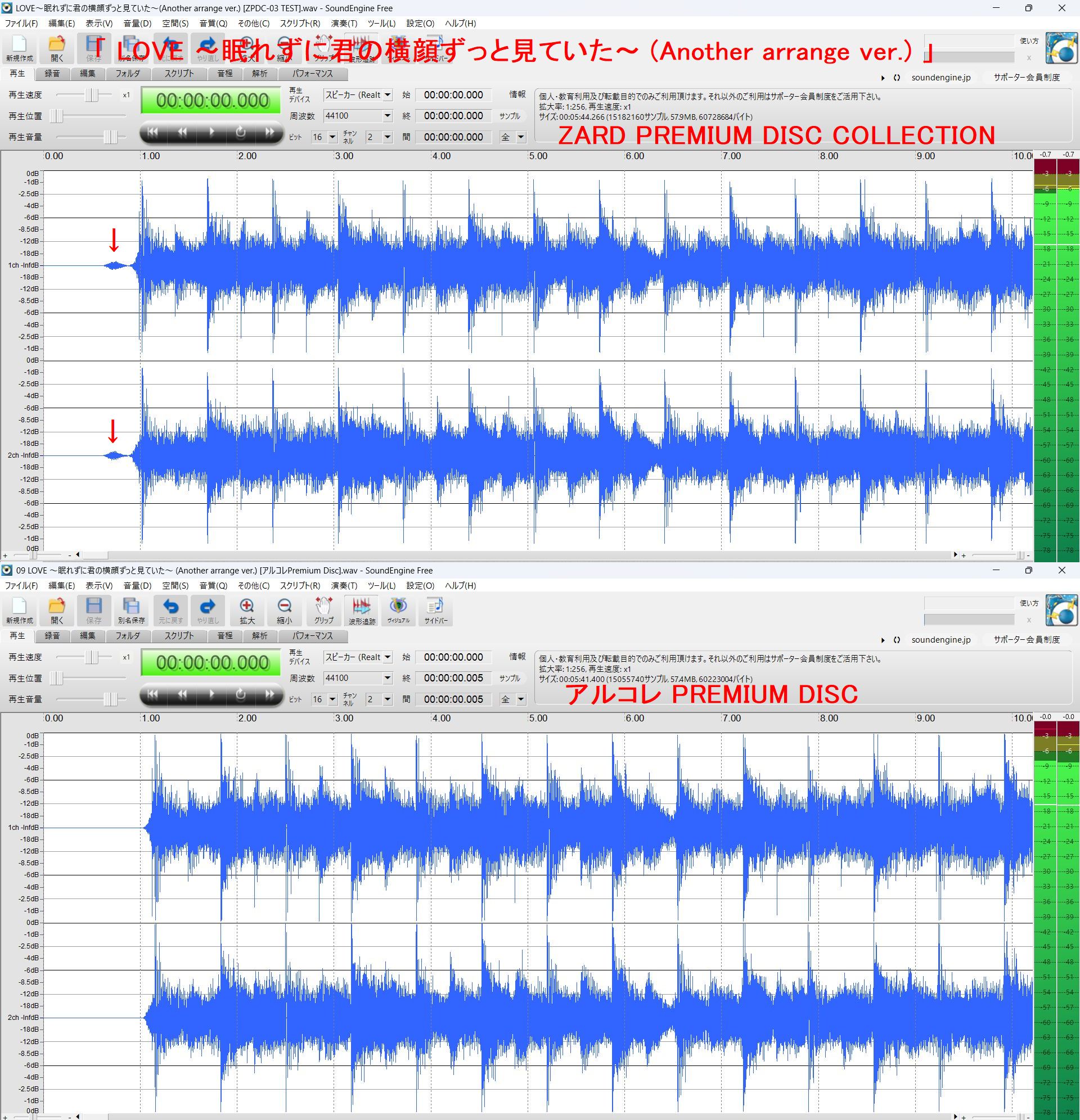The width and height of the screenshot is (1080, 1120).
Task: Click rewind button in ZPDC-03 TEST window
Action: click(x=182, y=132)
